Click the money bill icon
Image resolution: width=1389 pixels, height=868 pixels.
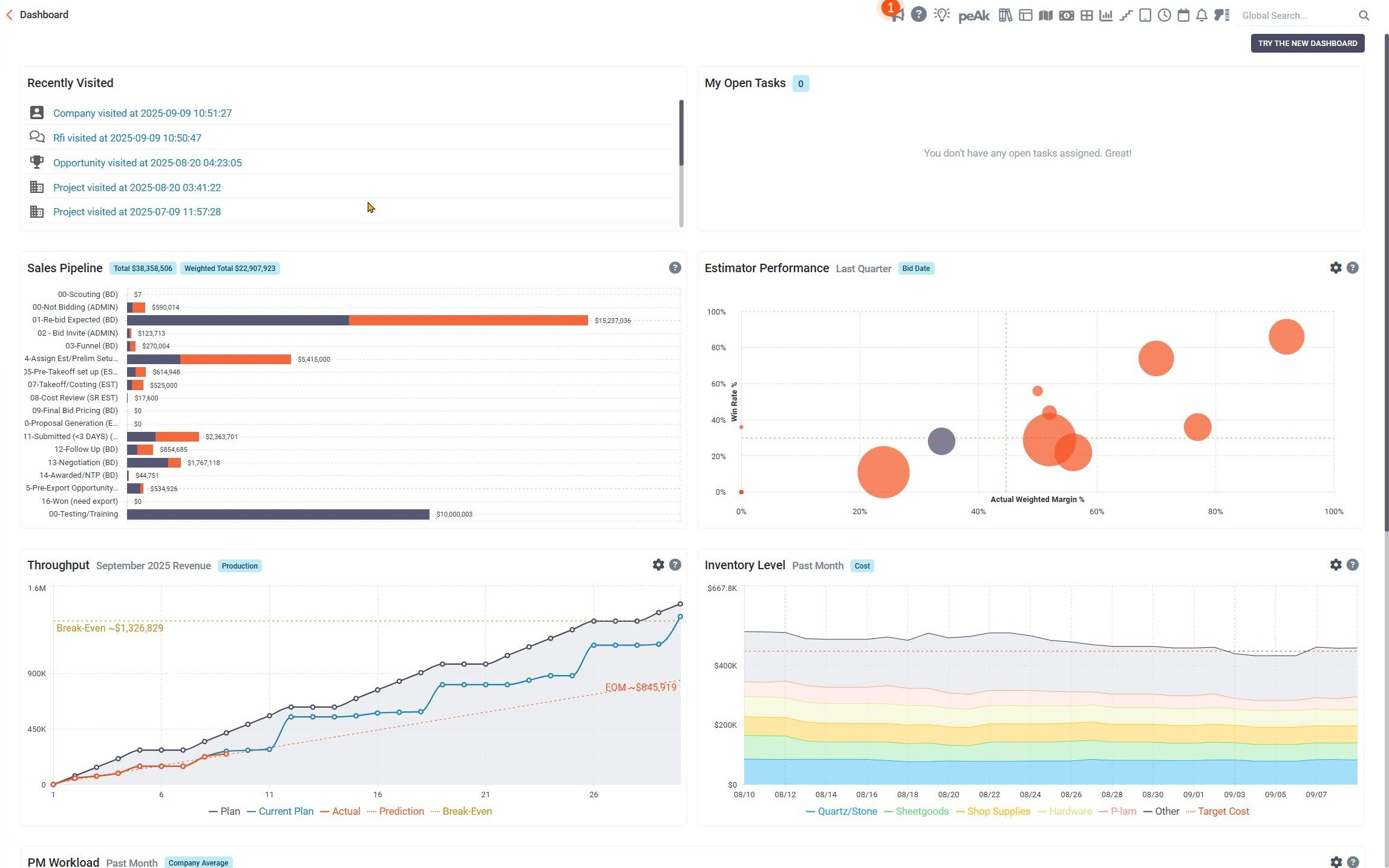tap(1066, 15)
